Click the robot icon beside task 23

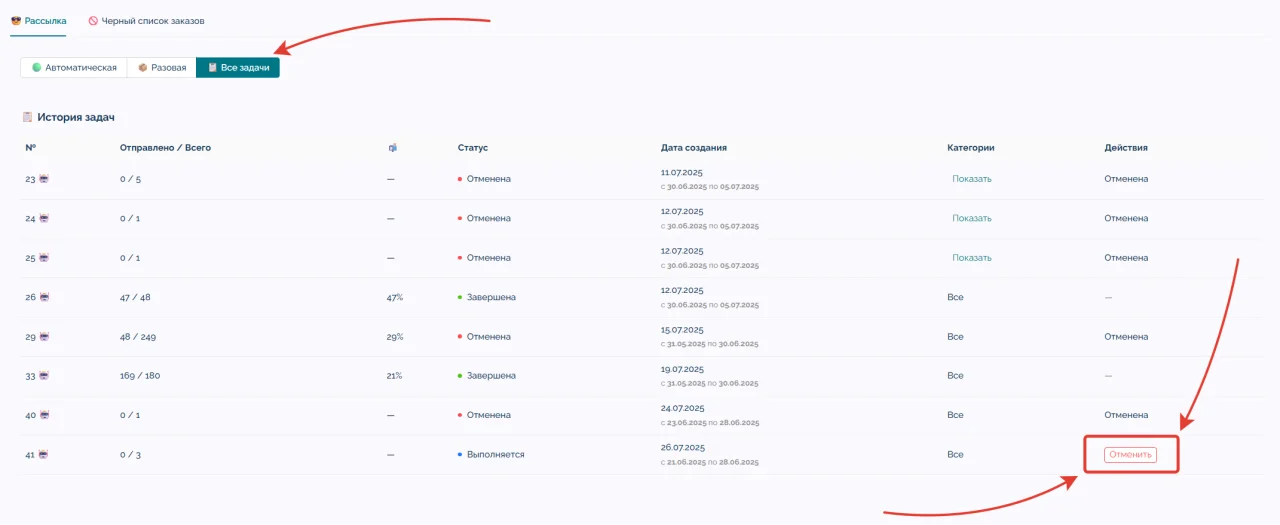point(44,179)
